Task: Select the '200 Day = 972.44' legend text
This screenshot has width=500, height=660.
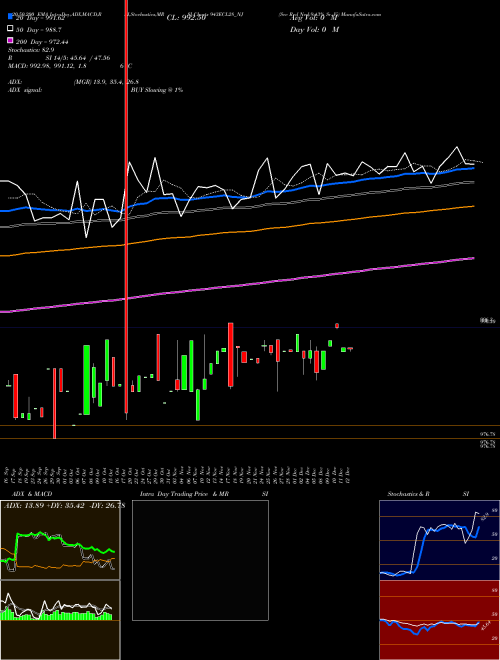Action: click(x=42, y=42)
